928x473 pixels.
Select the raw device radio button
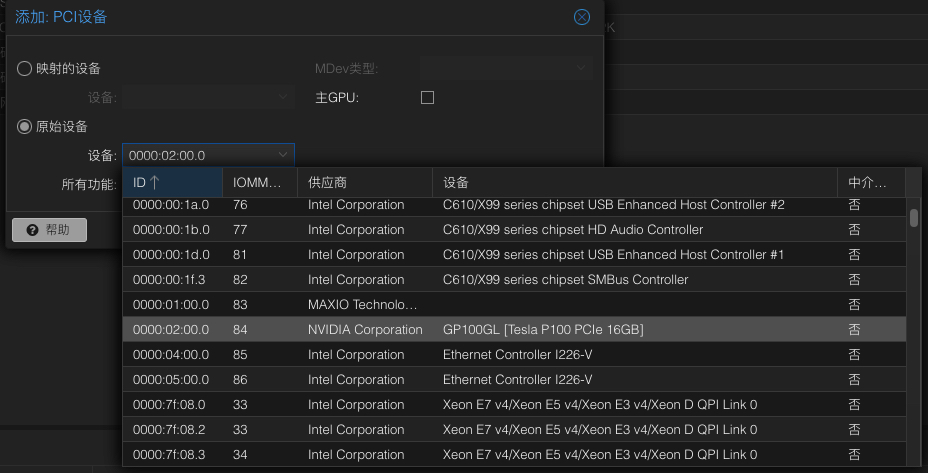pyautogui.click(x=25, y=127)
